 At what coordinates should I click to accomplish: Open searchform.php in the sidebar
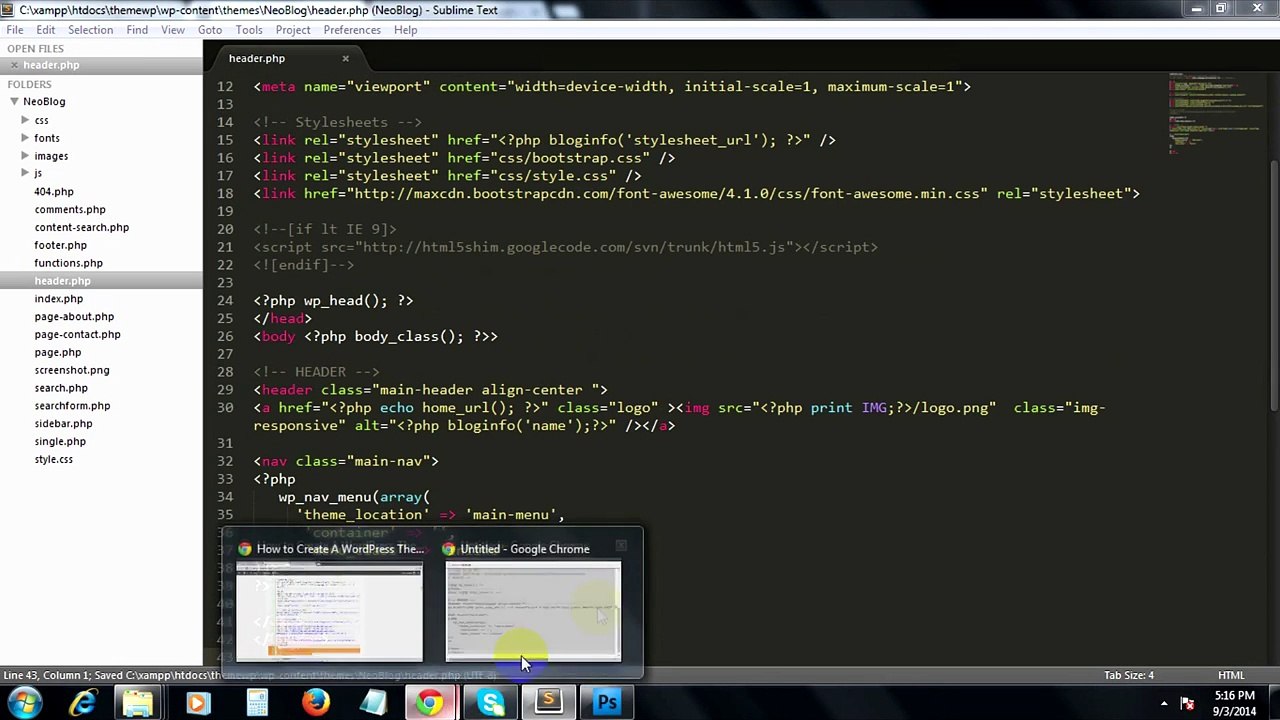coord(72,406)
